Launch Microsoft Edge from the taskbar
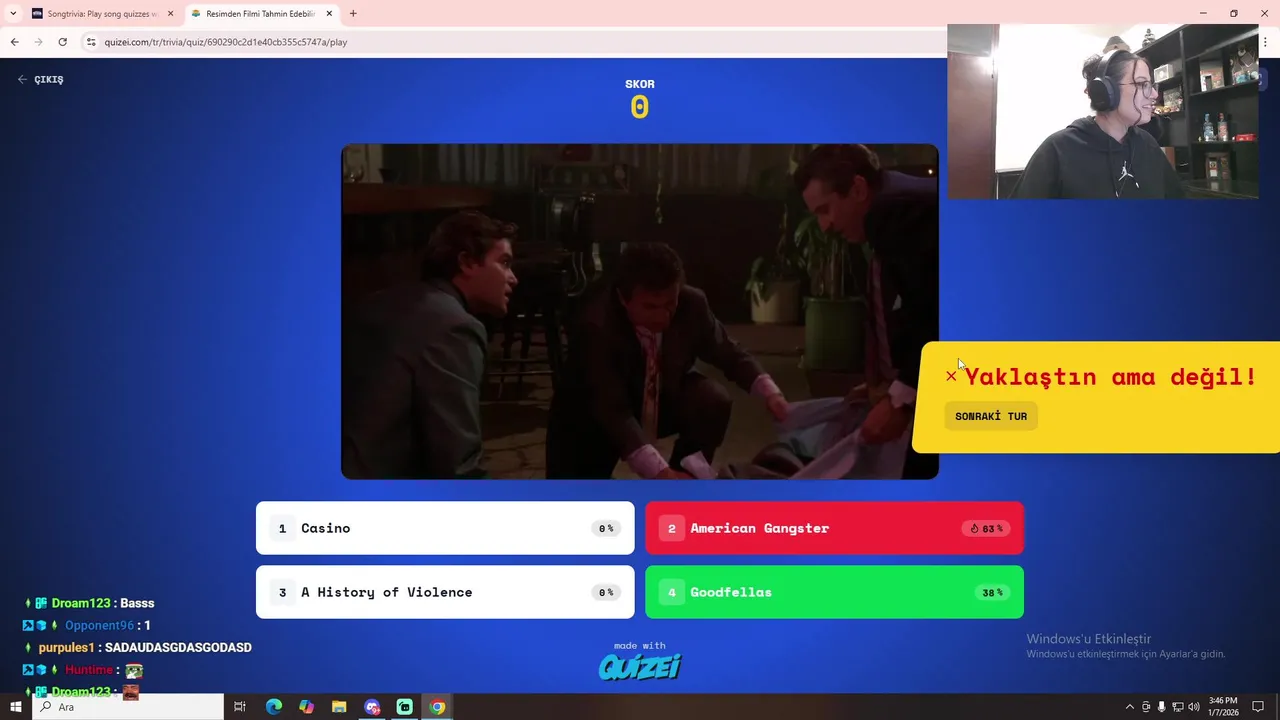 tap(274, 707)
